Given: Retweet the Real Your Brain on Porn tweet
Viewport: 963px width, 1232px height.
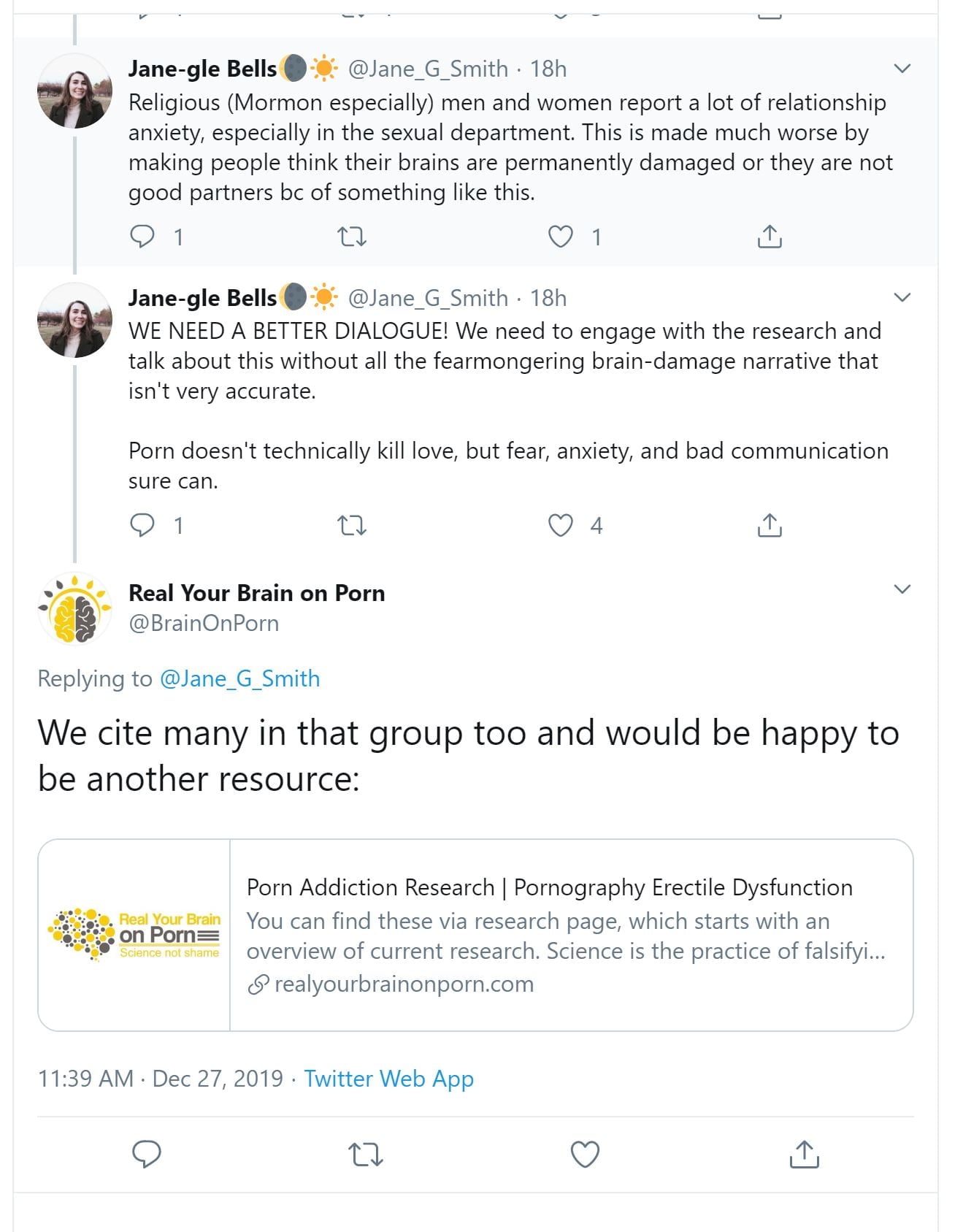Looking at the screenshot, I should (365, 1154).
